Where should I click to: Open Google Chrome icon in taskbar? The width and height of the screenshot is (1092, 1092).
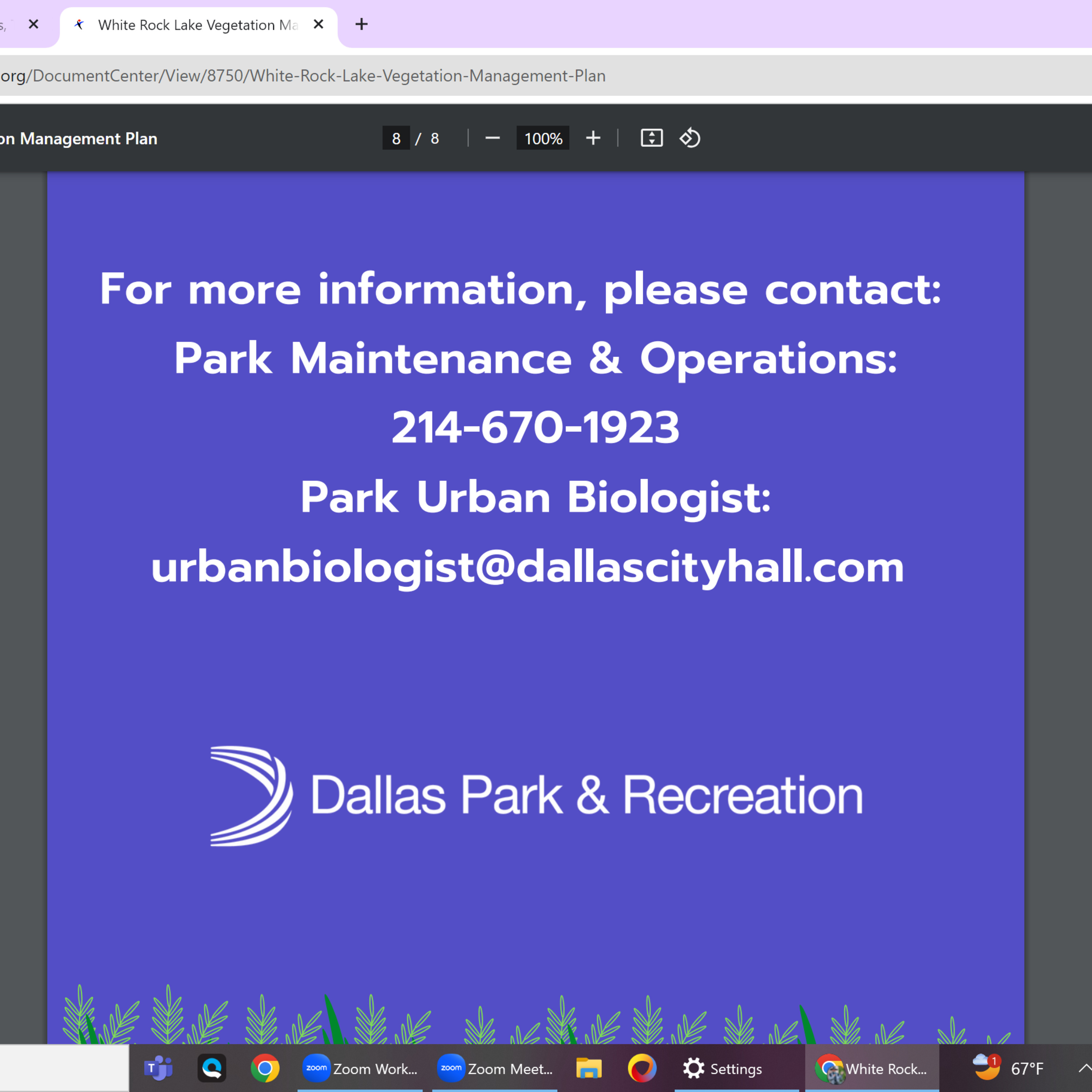coord(265,1068)
